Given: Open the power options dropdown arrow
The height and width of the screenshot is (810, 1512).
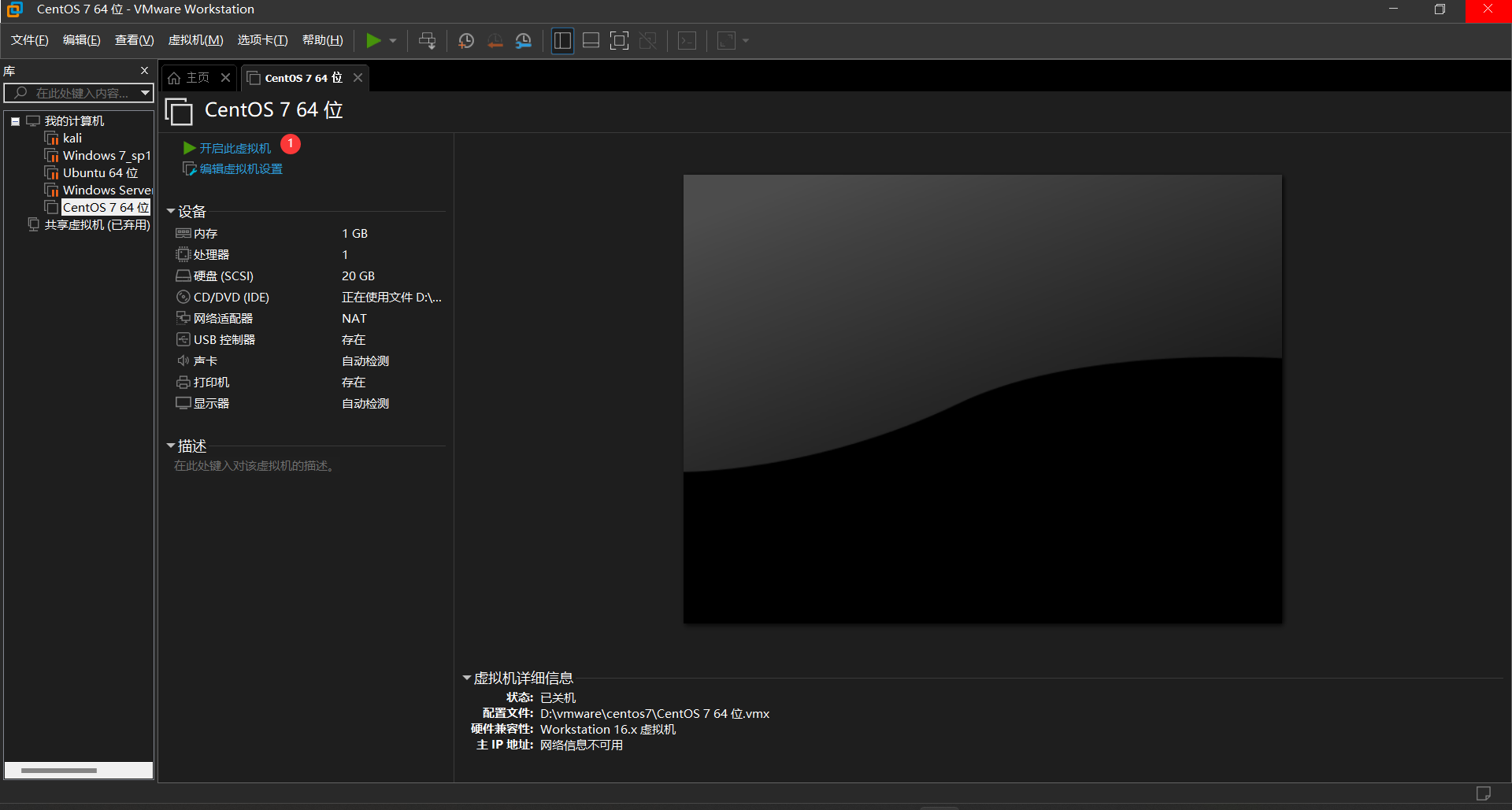Looking at the screenshot, I should (x=393, y=41).
